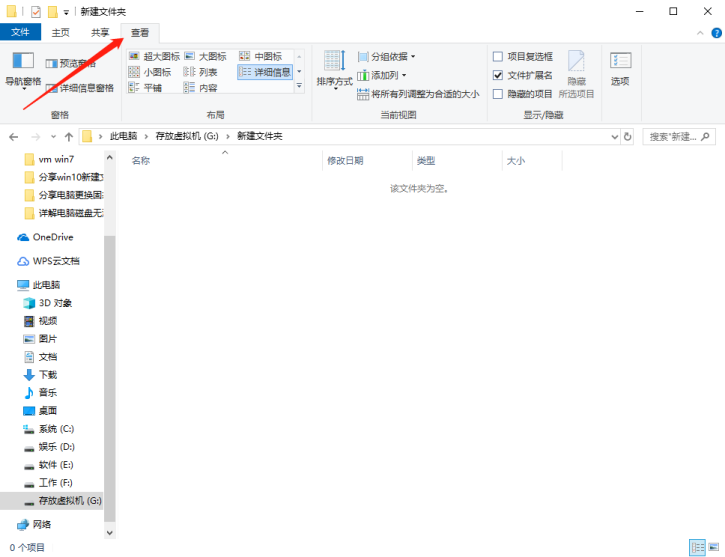The width and height of the screenshot is (725, 557).
Task: Open the 选项 folder options icon
Action: pyautogui.click(x=620, y=68)
